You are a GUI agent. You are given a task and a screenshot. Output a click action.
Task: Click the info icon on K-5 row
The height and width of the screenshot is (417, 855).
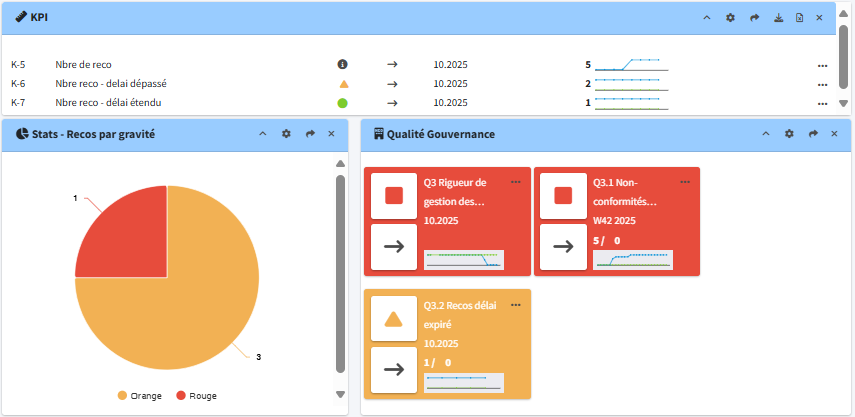[342, 64]
